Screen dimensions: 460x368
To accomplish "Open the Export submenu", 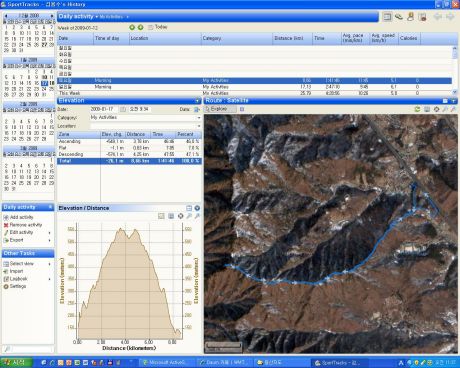I will [x=17, y=240].
